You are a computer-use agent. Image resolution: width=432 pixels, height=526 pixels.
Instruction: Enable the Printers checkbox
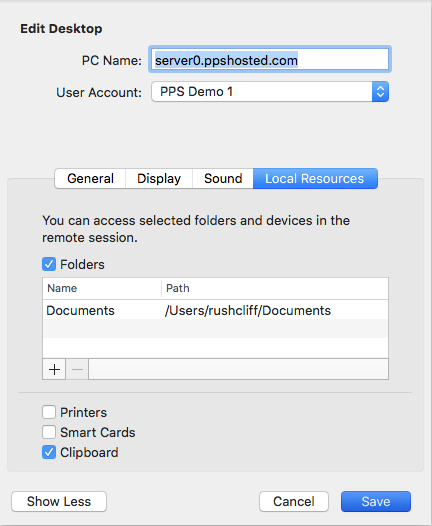point(49,412)
